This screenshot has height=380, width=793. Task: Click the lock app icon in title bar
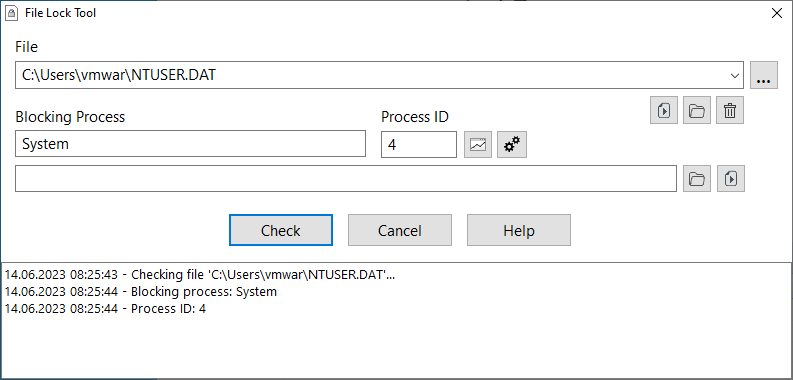click(11, 13)
